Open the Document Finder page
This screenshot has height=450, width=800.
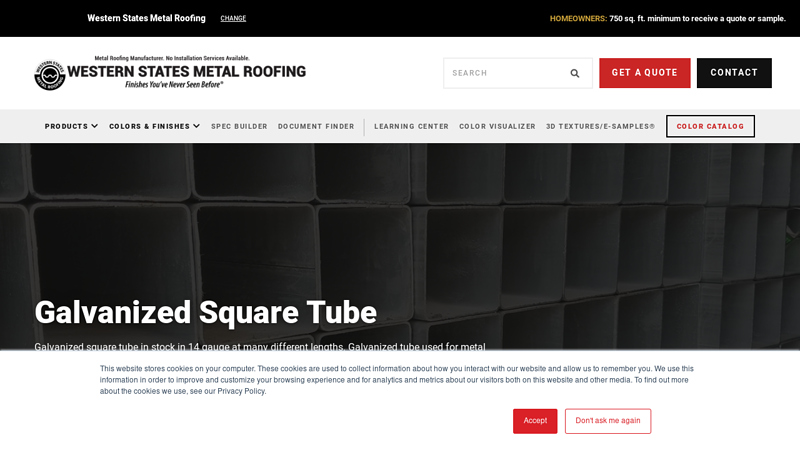316,127
